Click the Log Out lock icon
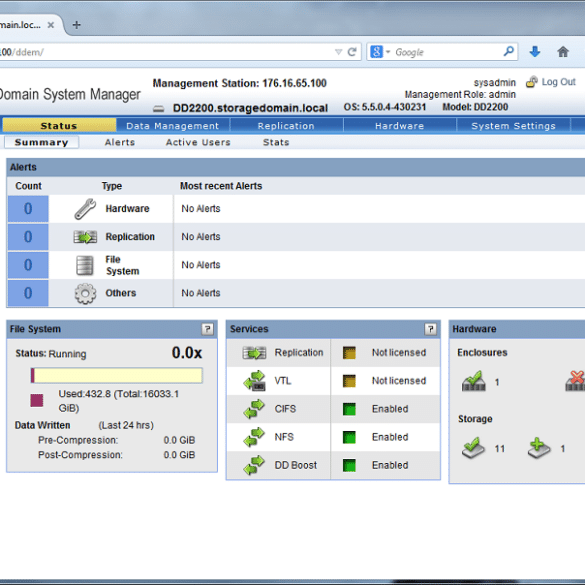 point(532,82)
